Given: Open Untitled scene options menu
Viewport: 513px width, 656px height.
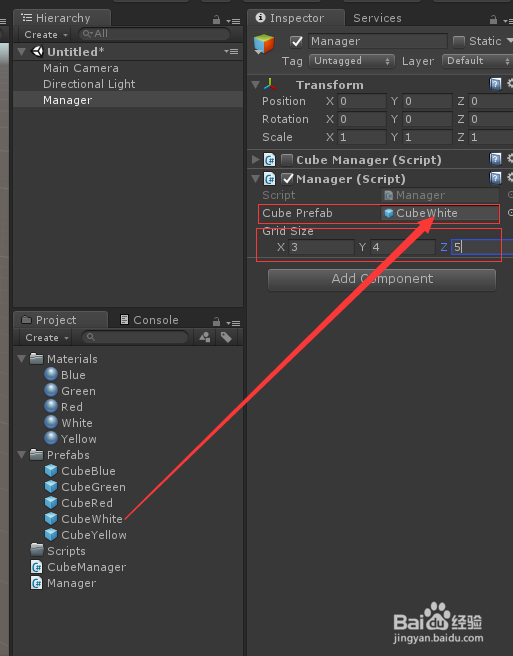Looking at the screenshot, I should [x=231, y=51].
